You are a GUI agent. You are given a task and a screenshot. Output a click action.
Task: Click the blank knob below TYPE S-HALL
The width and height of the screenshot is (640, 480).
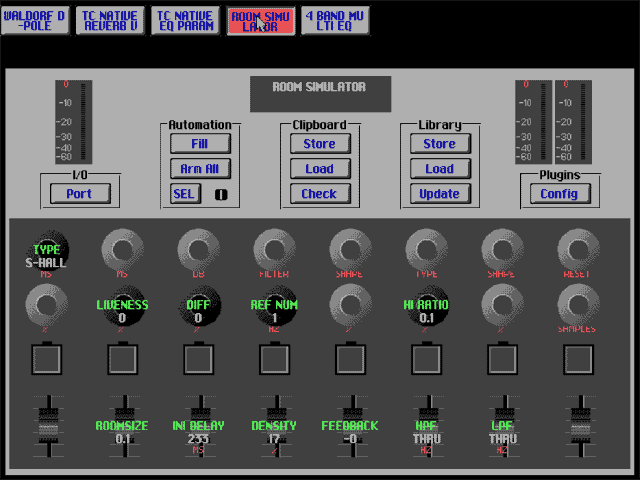pos(47,305)
